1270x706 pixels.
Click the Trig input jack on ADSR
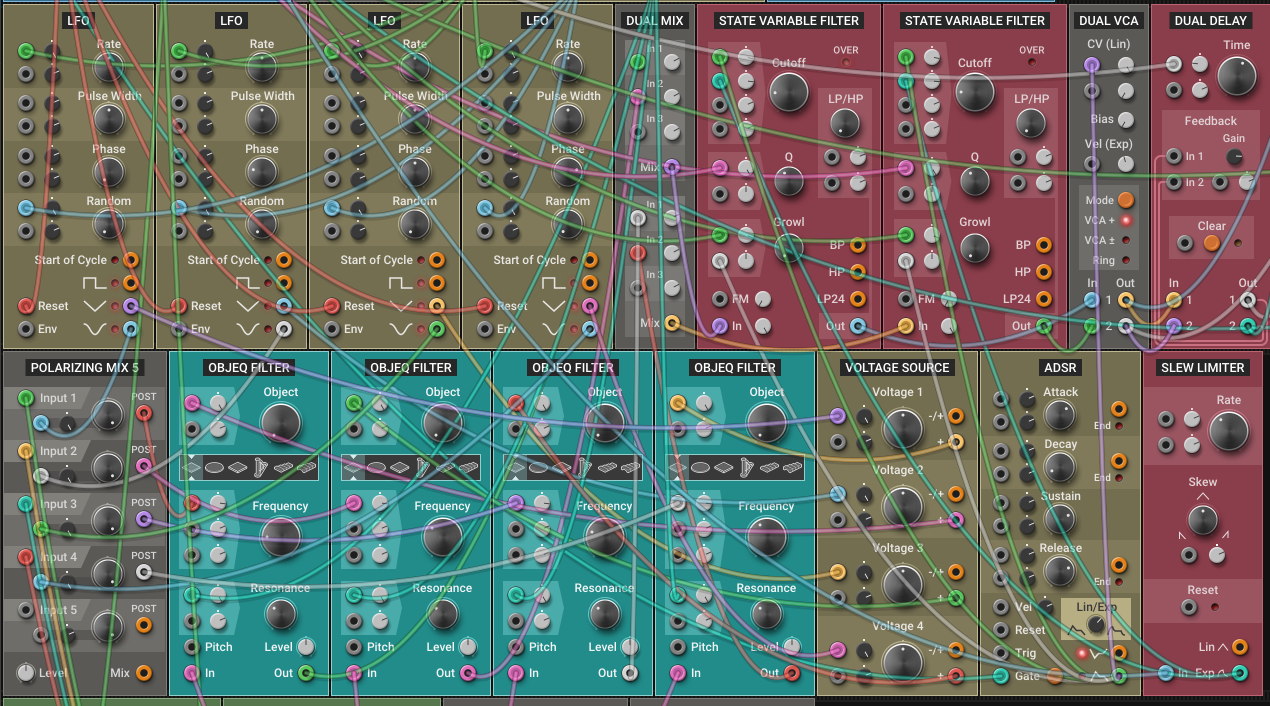point(1000,653)
